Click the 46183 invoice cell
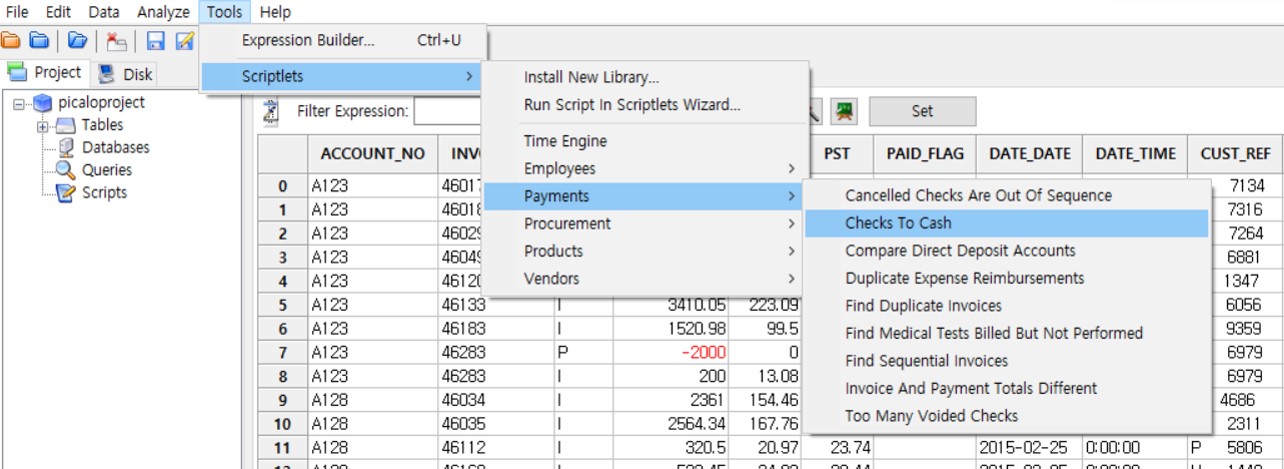The height and width of the screenshot is (469, 1284). pos(495,329)
